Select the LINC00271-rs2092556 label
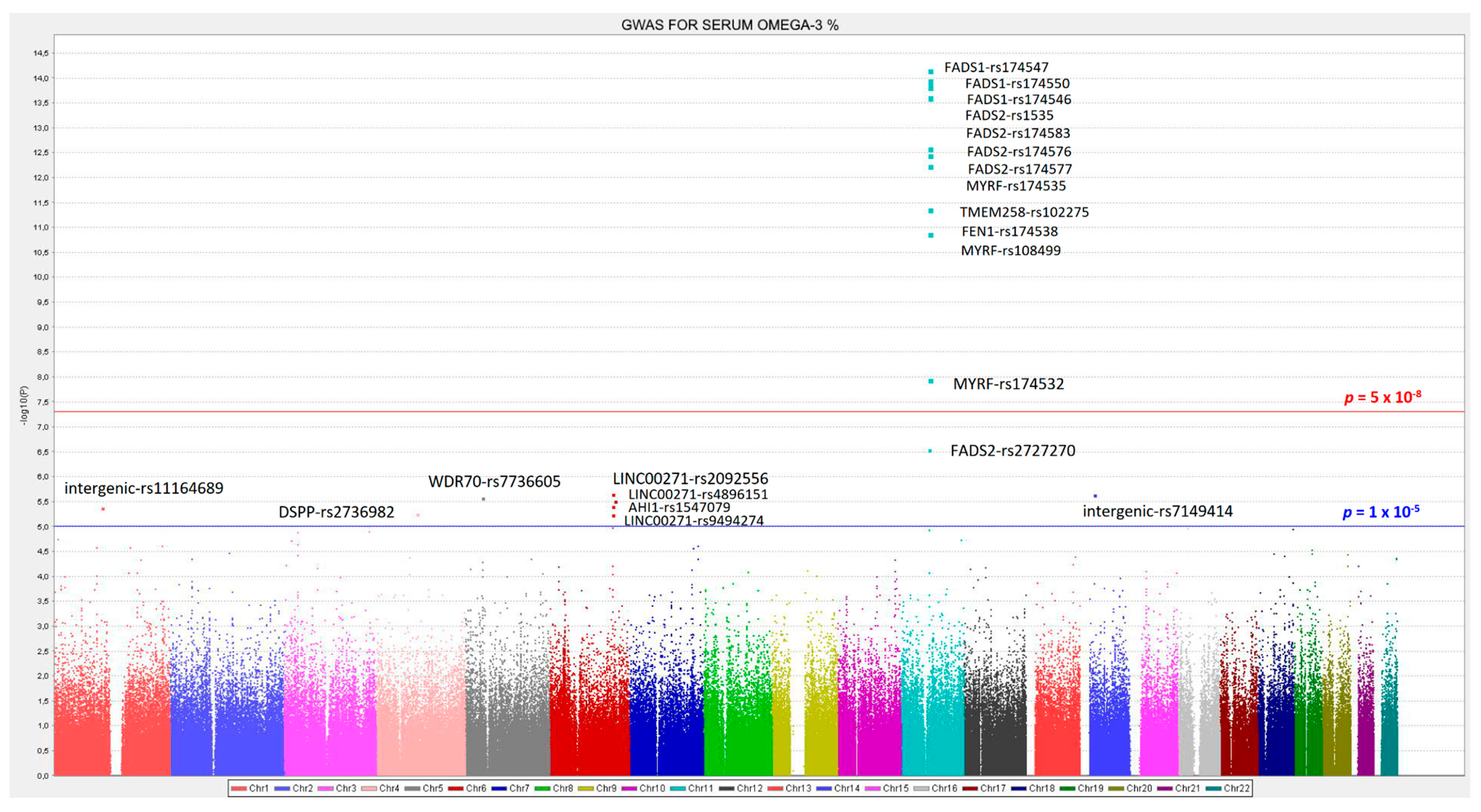The width and height of the screenshot is (1481, 812). click(690, 478)
